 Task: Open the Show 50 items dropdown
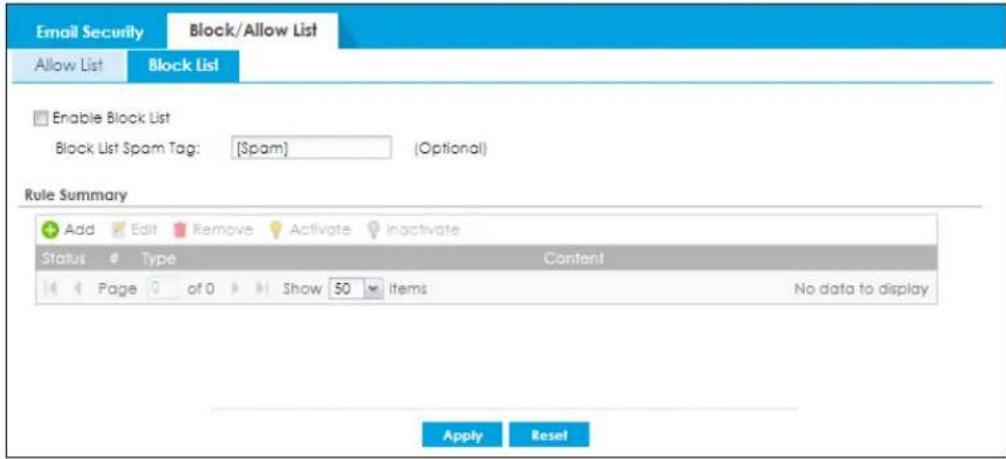[x=354, y=289]
